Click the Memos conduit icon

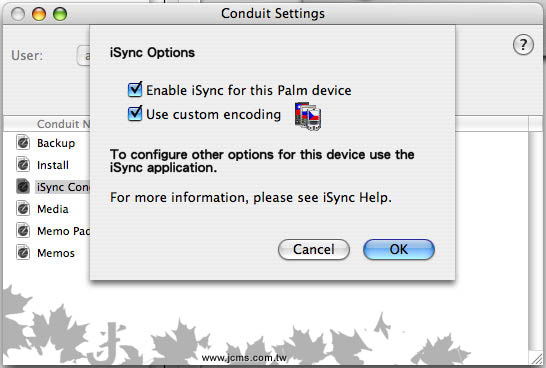pos(23,253)
